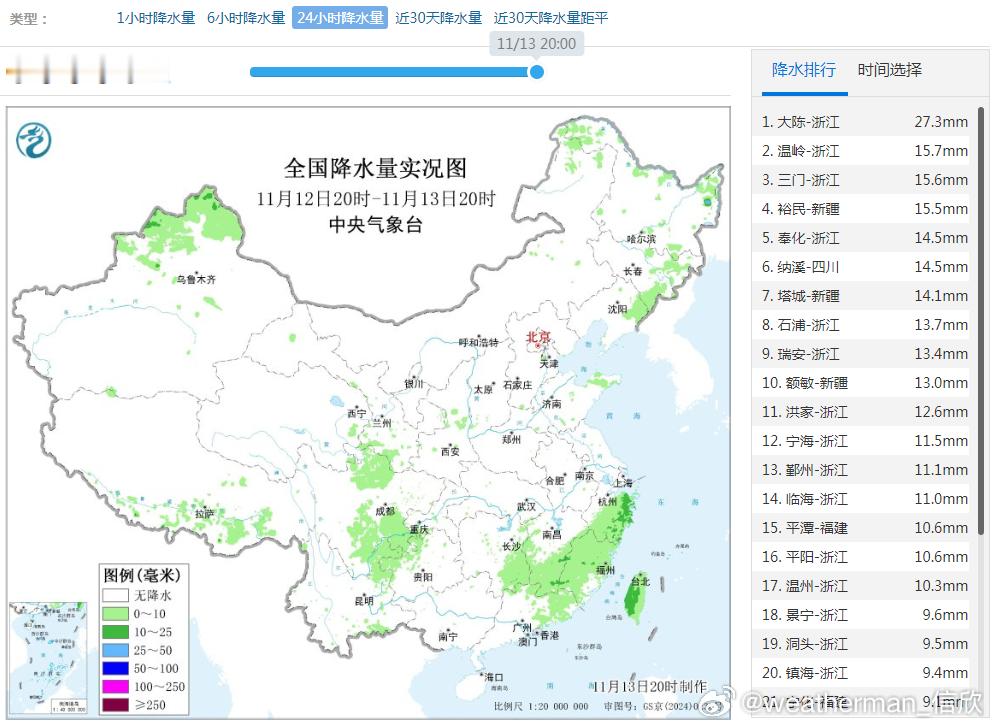Viewport: 992px width, 727px height.
Task: Click the South China Sea inset map
Action: 47,660
